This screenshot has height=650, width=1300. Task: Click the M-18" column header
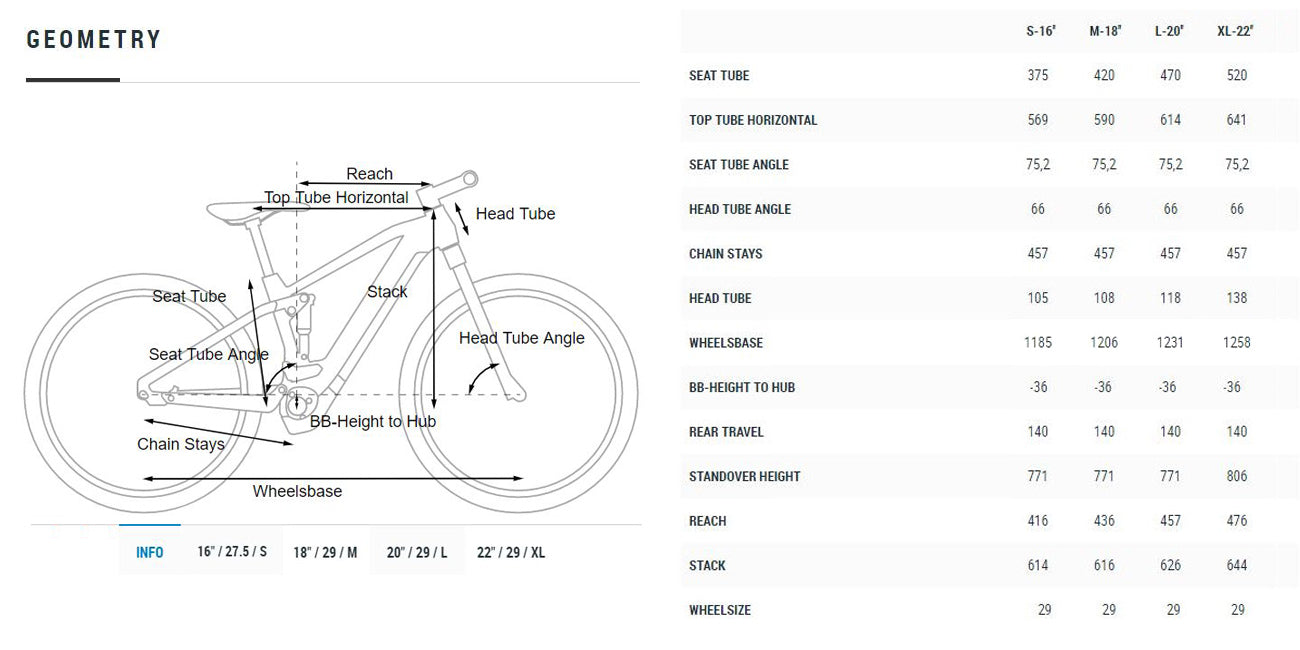coord(1105,31)
